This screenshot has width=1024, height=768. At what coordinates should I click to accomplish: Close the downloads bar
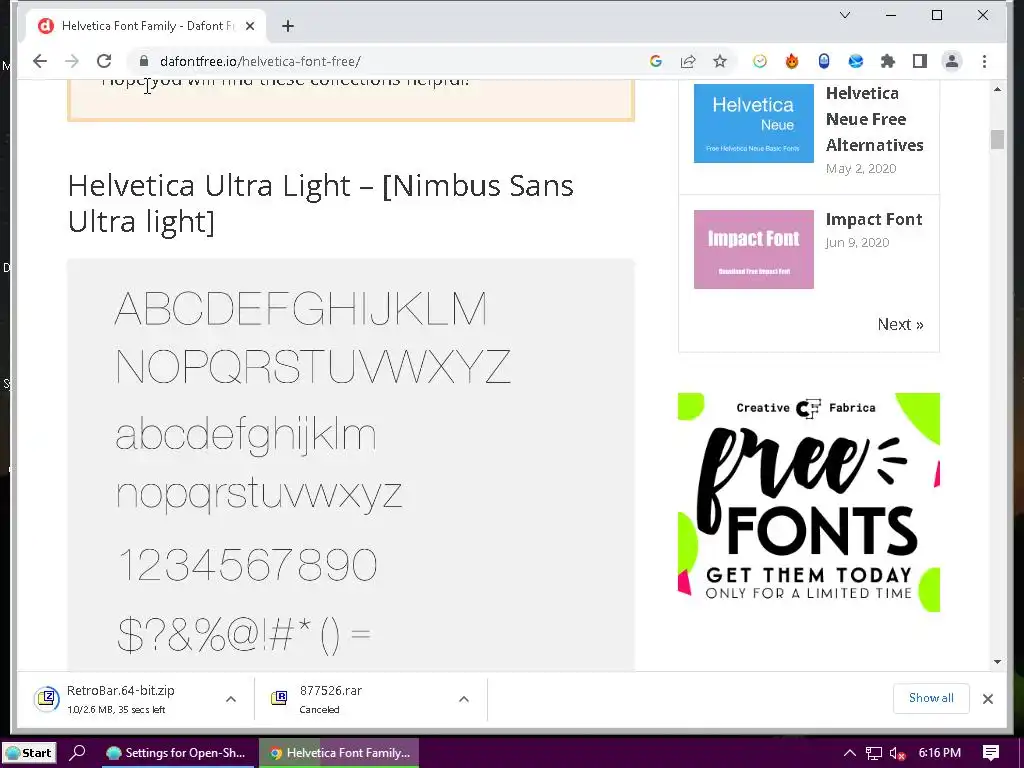[987, 699]
